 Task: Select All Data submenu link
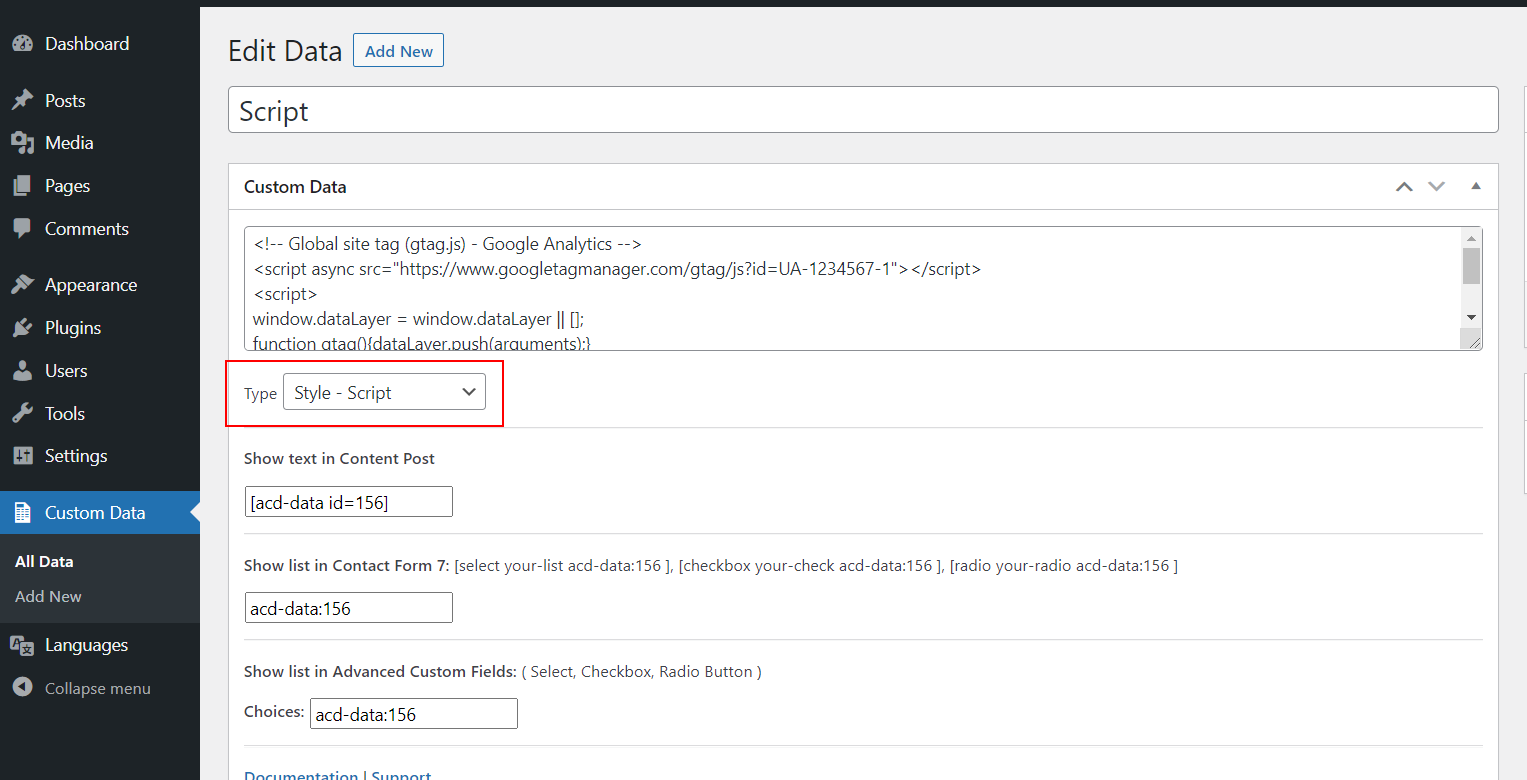click(x=44, y=562)
